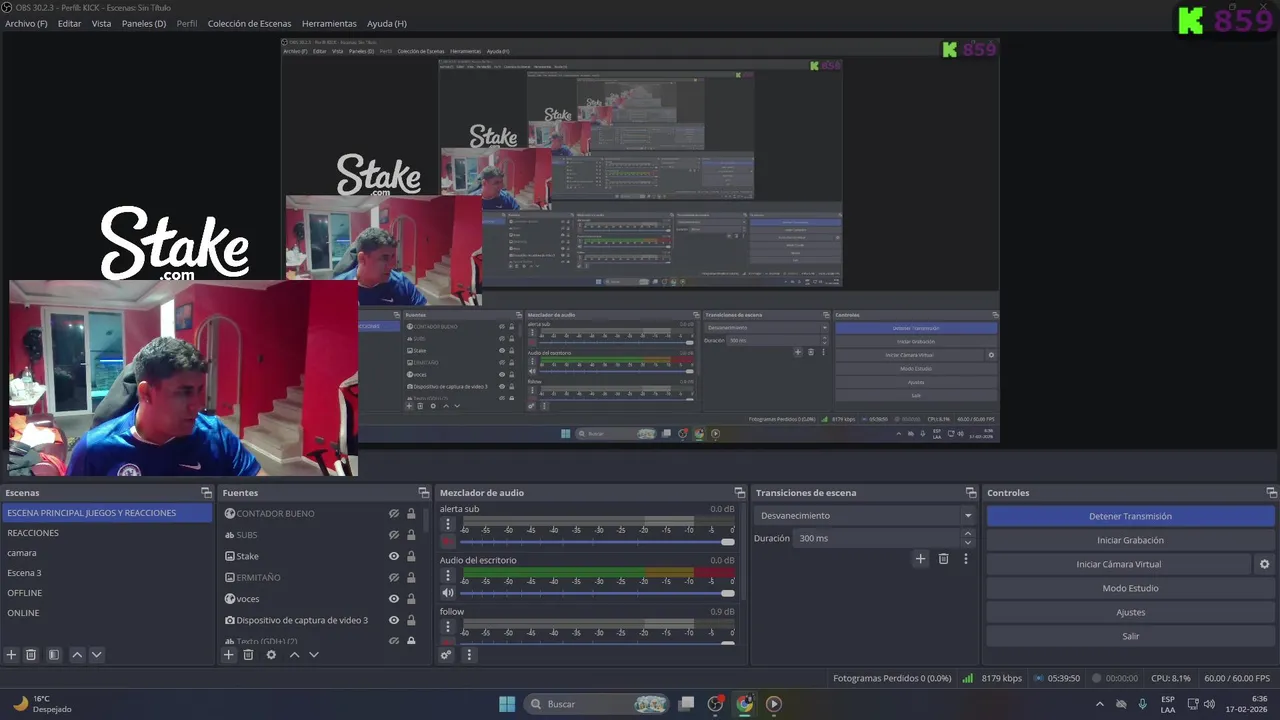Hide Dispositivo de captura de video 3
The width and height of the screenshot is (1280, 720).
394,620
